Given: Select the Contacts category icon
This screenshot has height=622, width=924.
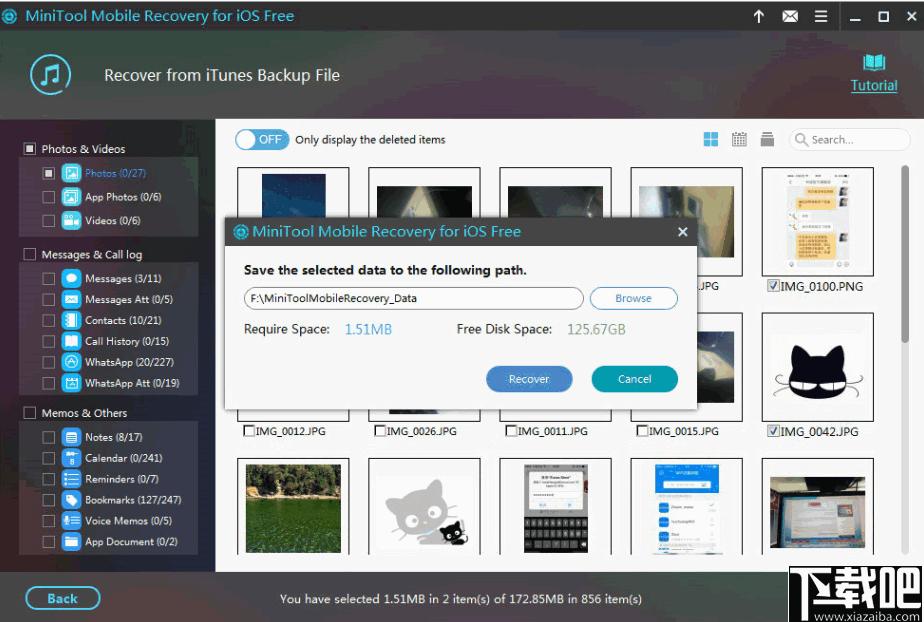Looking at the screenshot, I should [x=71, y=320].
